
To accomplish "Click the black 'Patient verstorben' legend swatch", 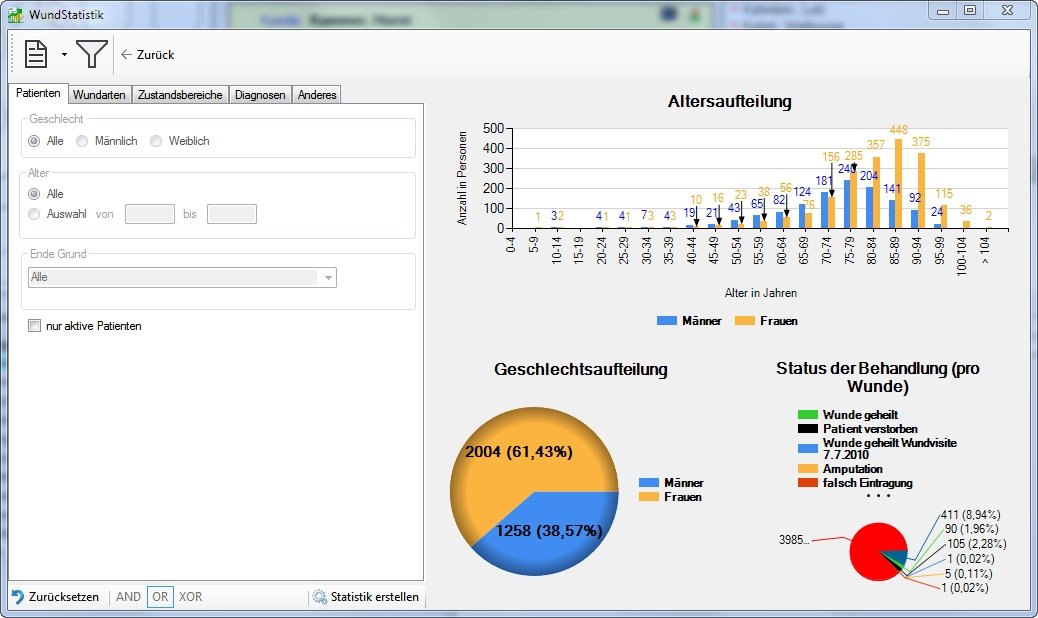I will click(808, 429).
